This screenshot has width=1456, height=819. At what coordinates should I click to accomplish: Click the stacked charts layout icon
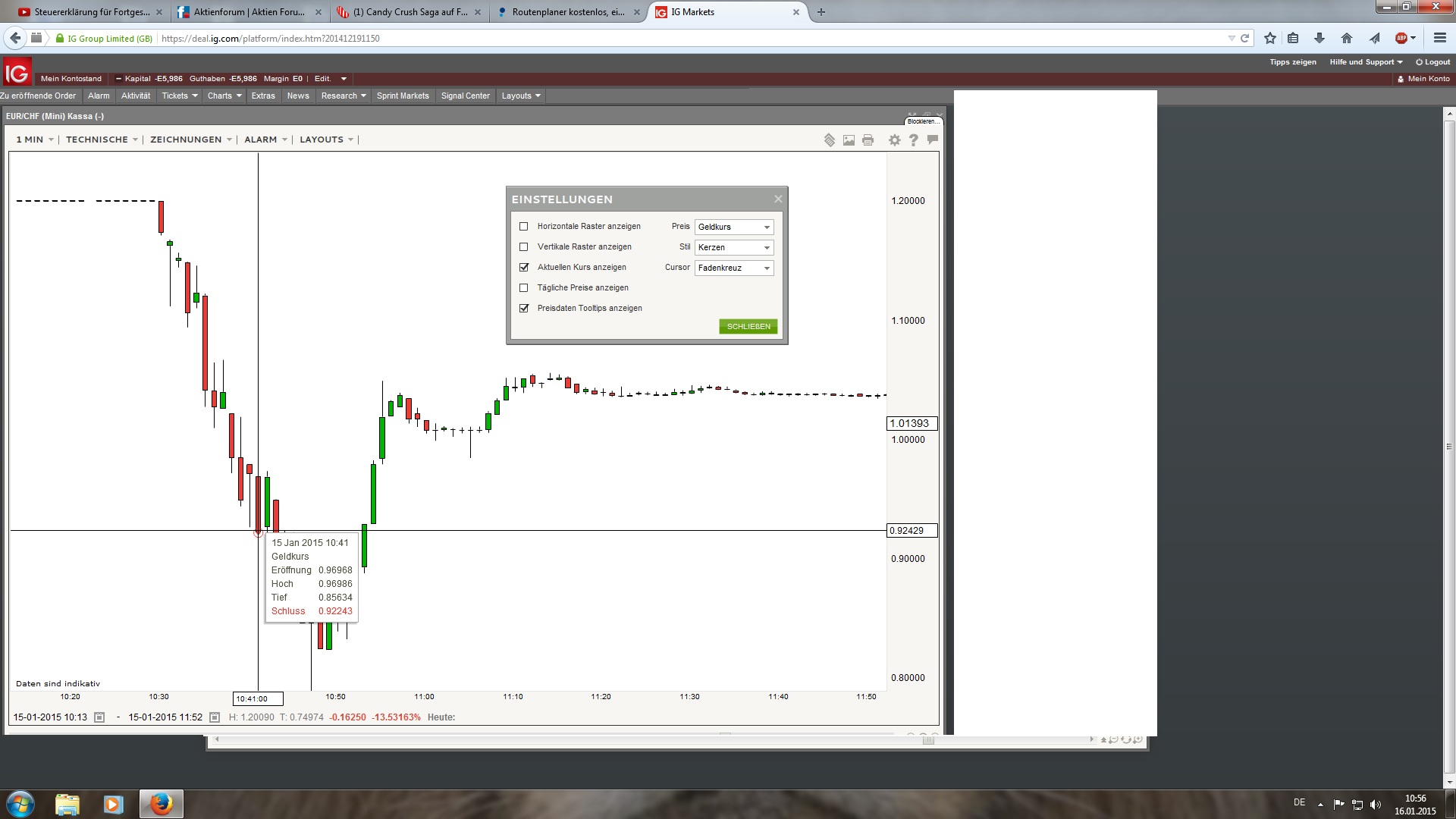tap(829, 140)
